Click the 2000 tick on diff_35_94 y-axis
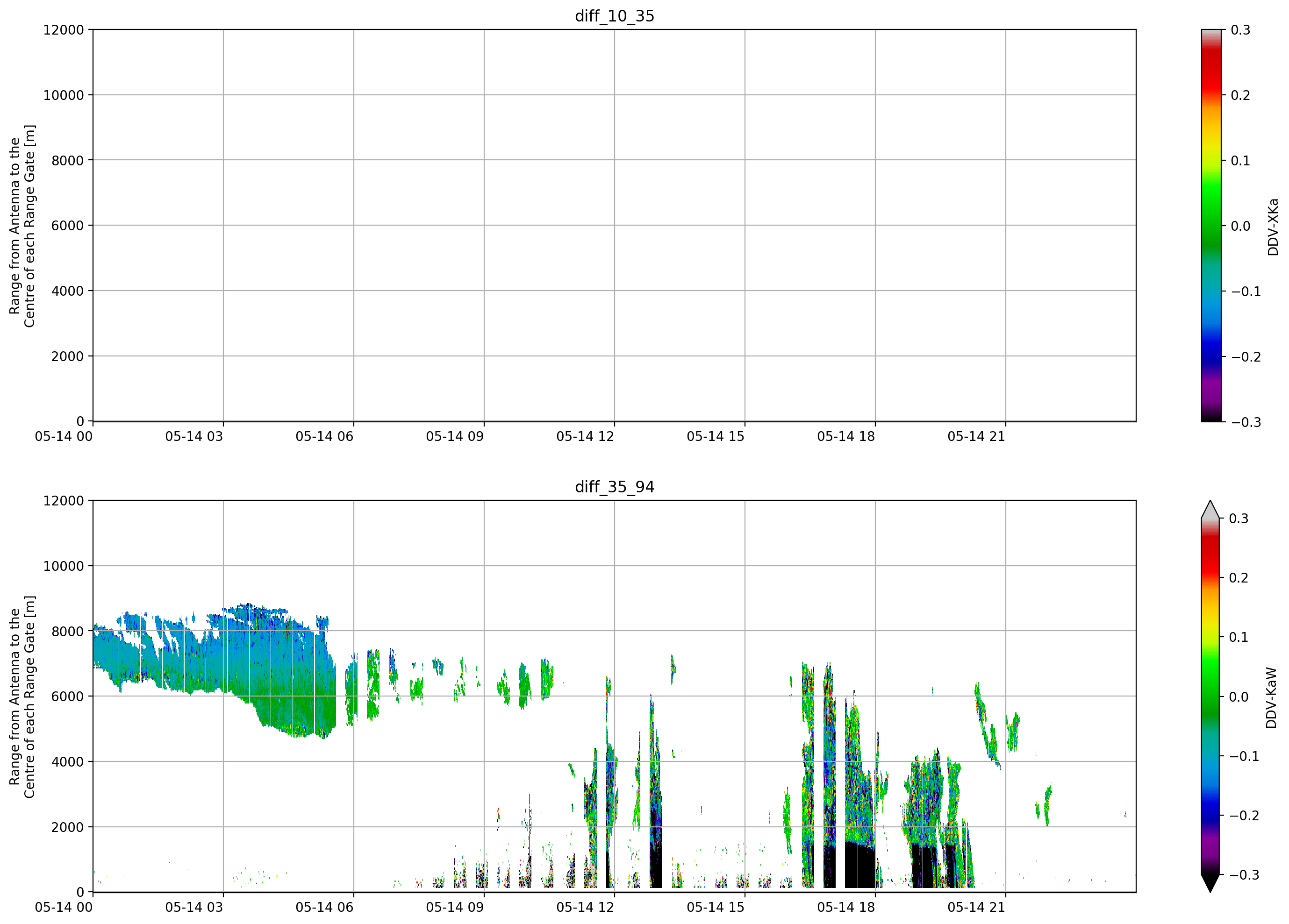Image resolution: width=1289 pixels, height=924 pixels. click(68, 827)
